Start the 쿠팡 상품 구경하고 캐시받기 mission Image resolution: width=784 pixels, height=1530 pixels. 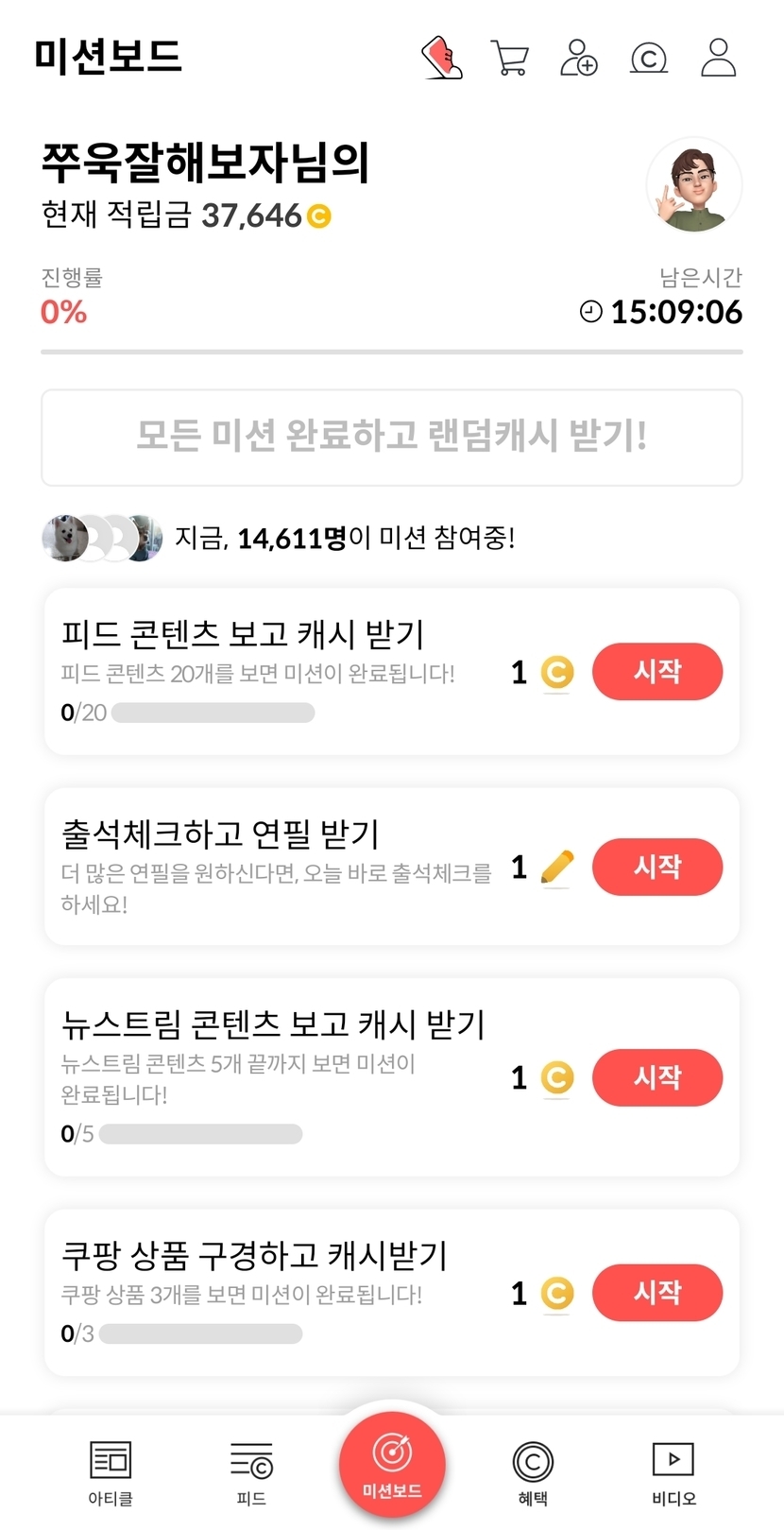(x=657, y=1292)
